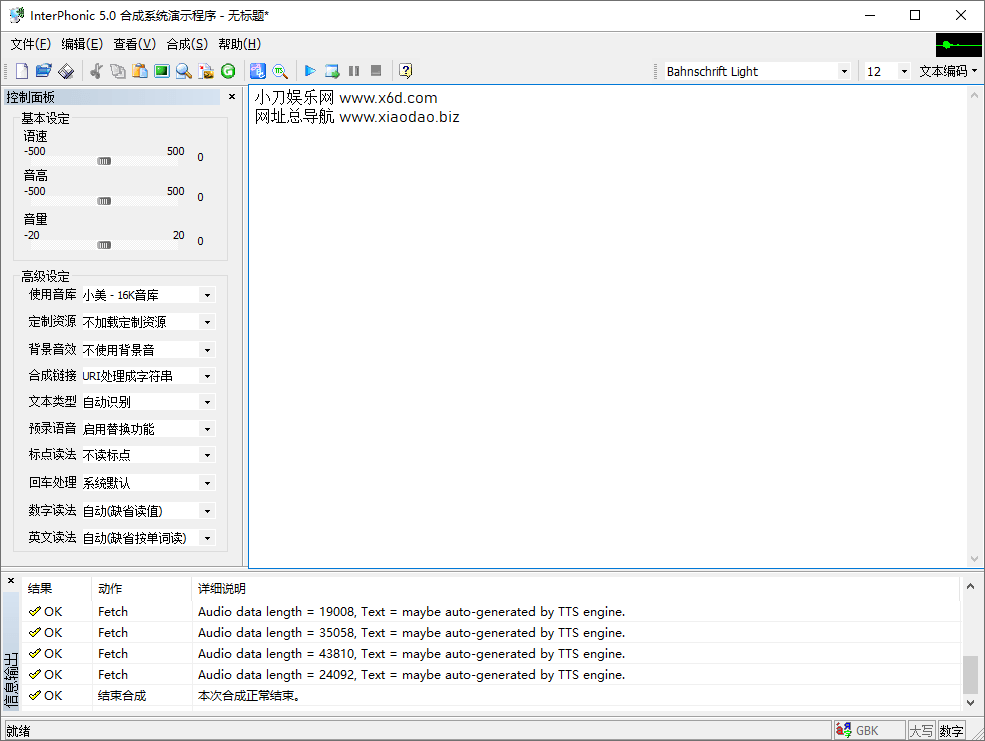
Task: Click the Paste clipboard icon
Action: point(140,71)
